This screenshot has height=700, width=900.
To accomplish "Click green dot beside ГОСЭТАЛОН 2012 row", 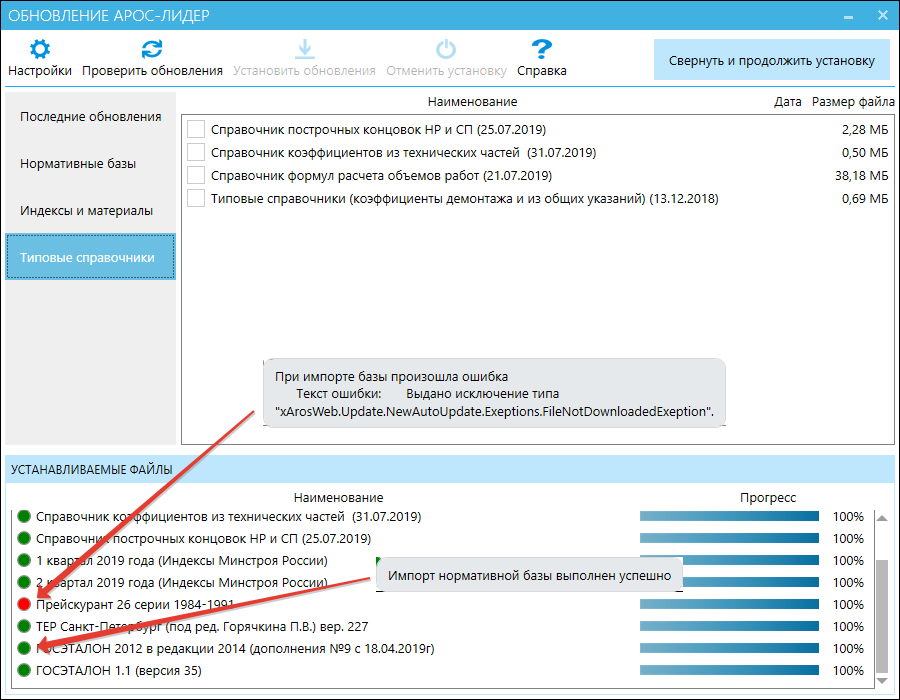I will tap(24, 648).
